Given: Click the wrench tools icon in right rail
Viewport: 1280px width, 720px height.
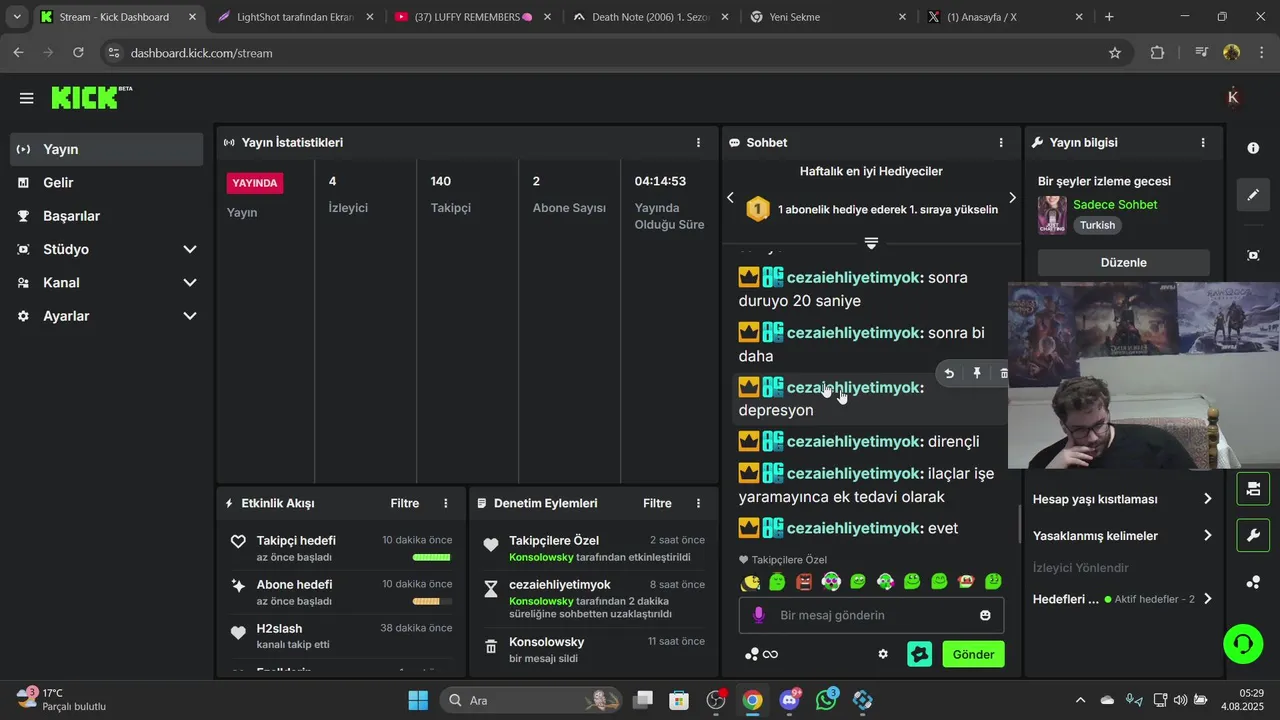Looking at the screenshot, I should [x=1253, y=535].
